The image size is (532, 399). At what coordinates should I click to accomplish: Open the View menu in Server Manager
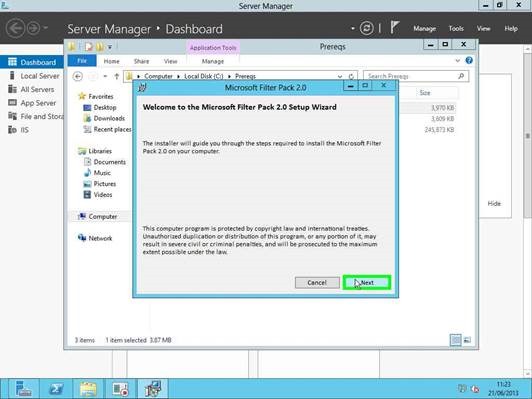pyautogui.click(x=483, y=28)
